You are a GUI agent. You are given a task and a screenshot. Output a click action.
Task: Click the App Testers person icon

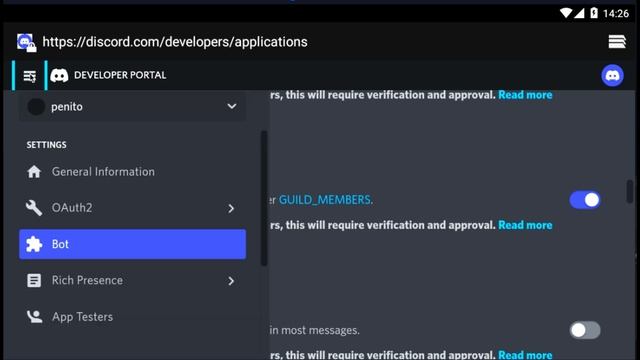coord(34,317)
